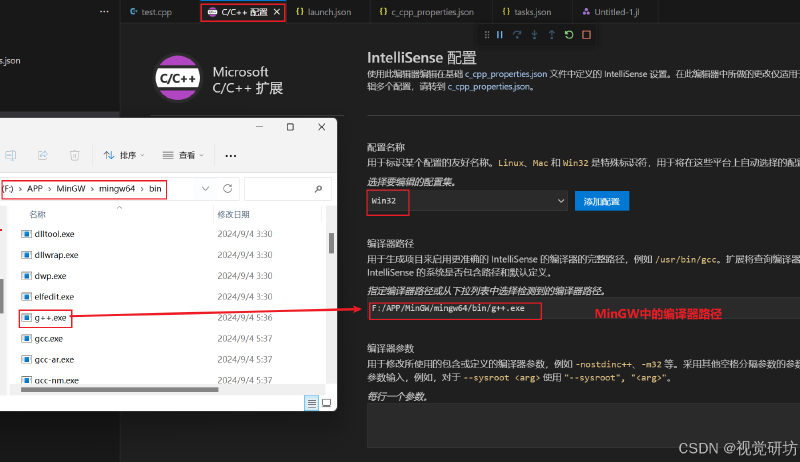This screenshot has height=462, width=800.
Task: Click the mingw64 breadcrumb in address bar
Action: (x=117, y=189)
